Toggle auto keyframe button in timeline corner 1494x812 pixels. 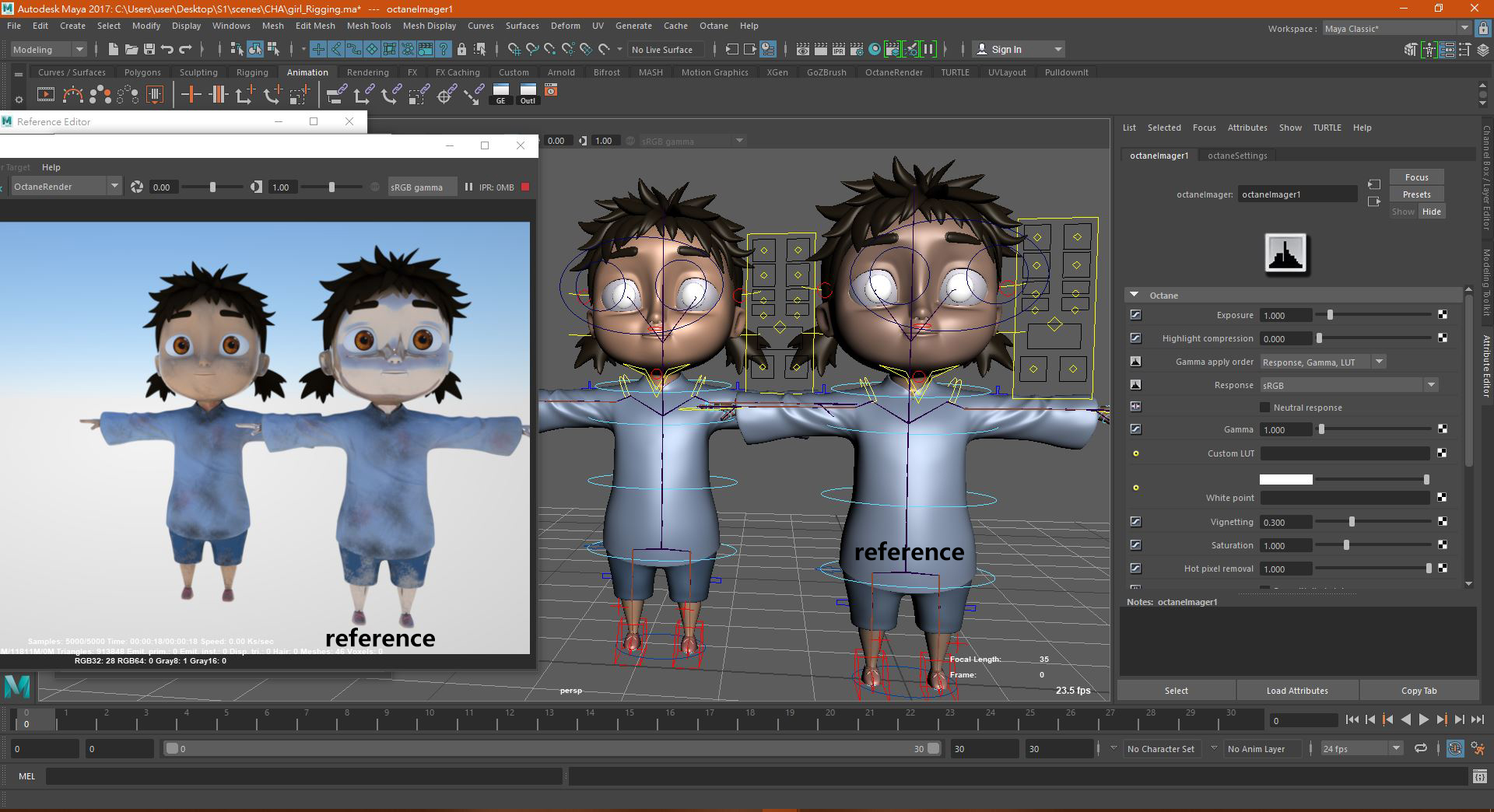pyautogui.click(x=1454, y=748)
